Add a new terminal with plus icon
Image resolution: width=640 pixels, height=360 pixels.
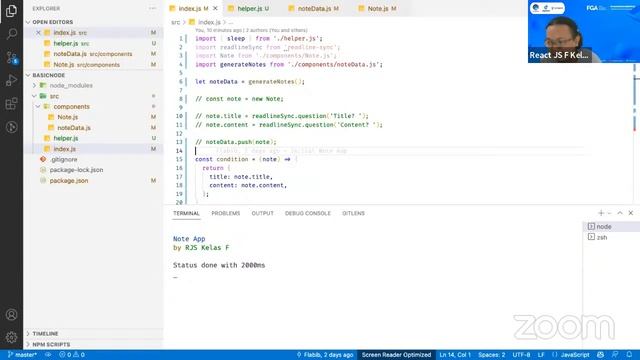pyautogui.click(x=601, y=213)
